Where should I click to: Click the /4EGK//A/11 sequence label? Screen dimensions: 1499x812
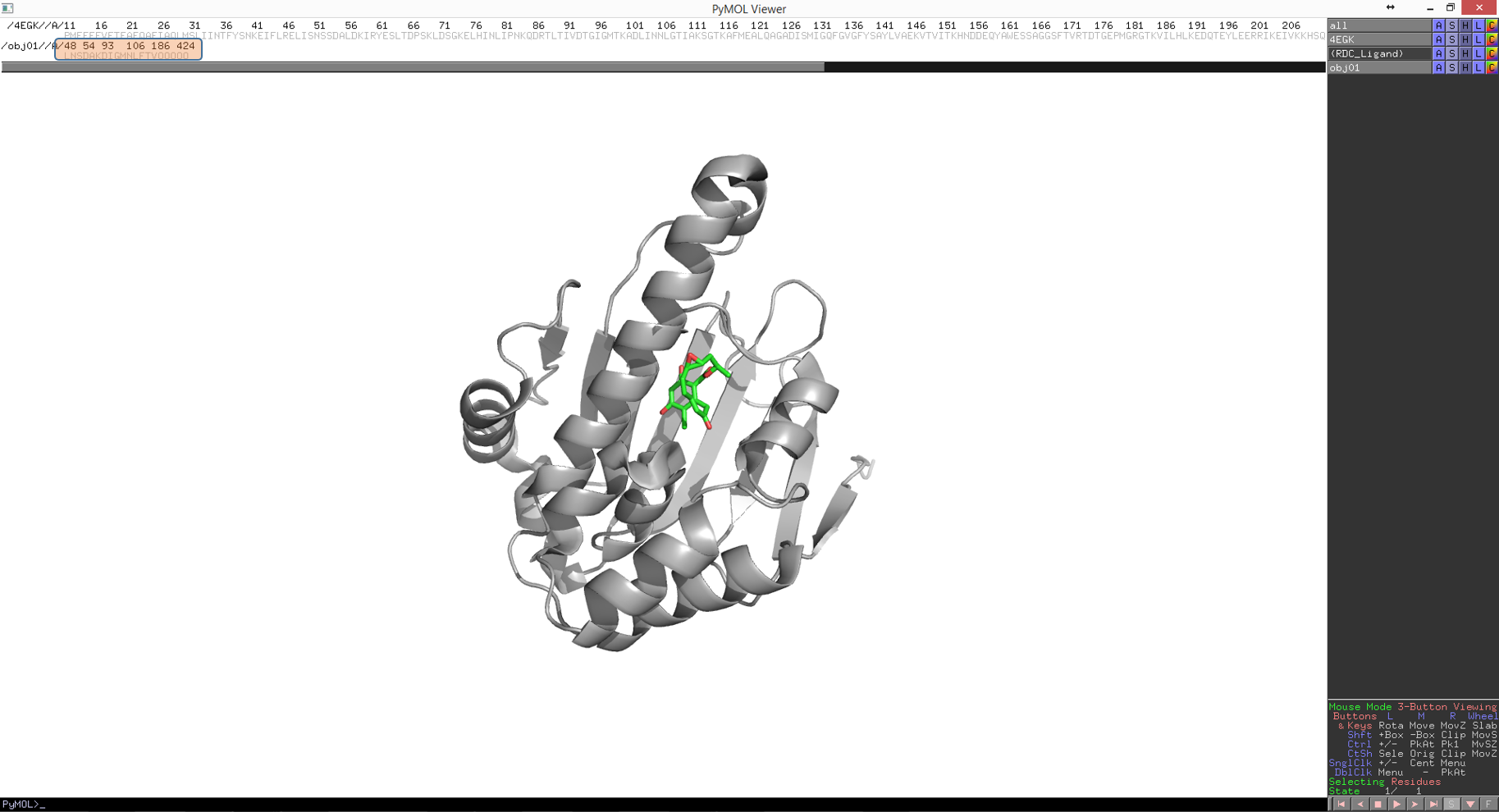tap(41, 26)
